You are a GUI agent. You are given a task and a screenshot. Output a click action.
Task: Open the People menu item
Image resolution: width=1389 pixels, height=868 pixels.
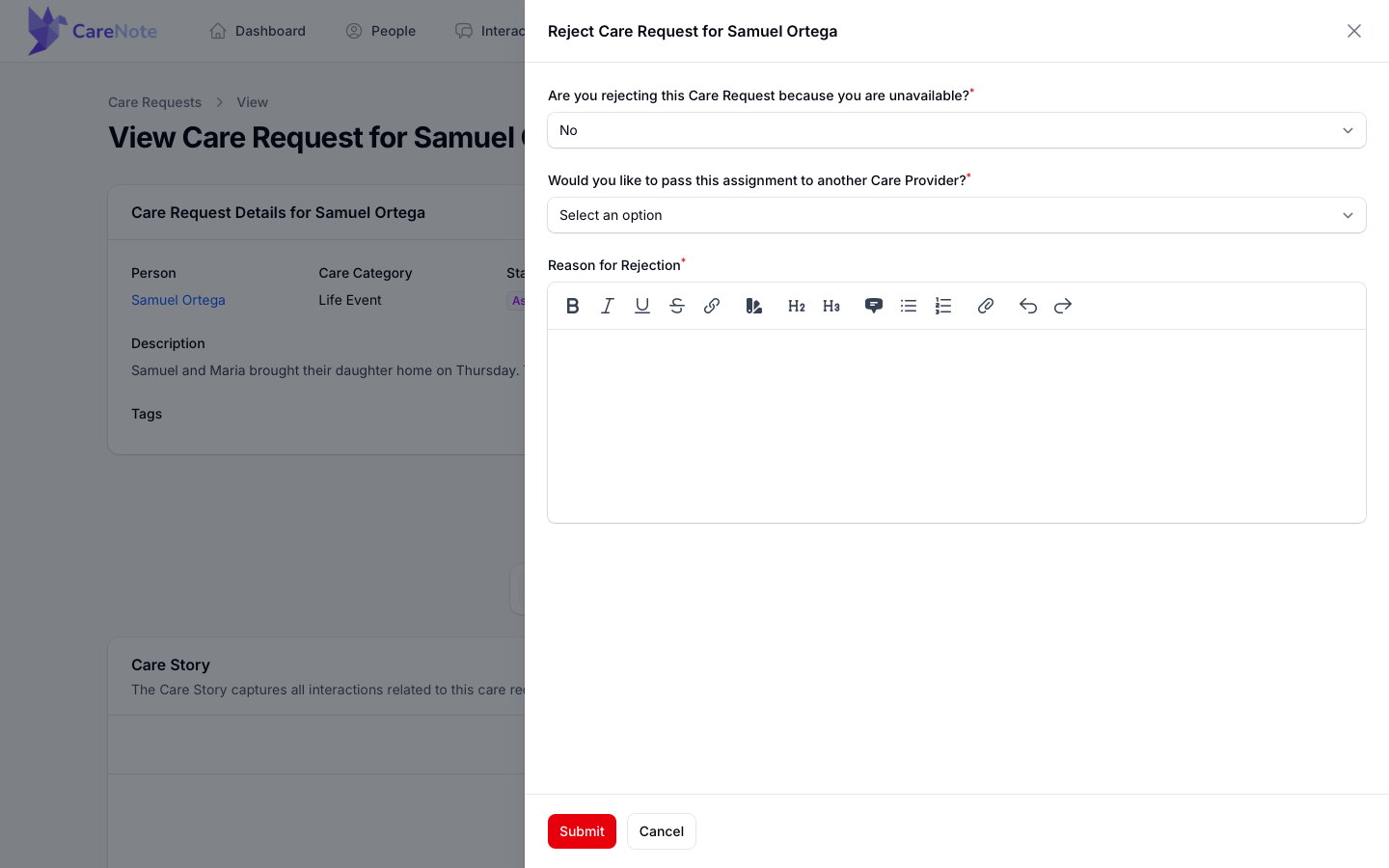381,31
